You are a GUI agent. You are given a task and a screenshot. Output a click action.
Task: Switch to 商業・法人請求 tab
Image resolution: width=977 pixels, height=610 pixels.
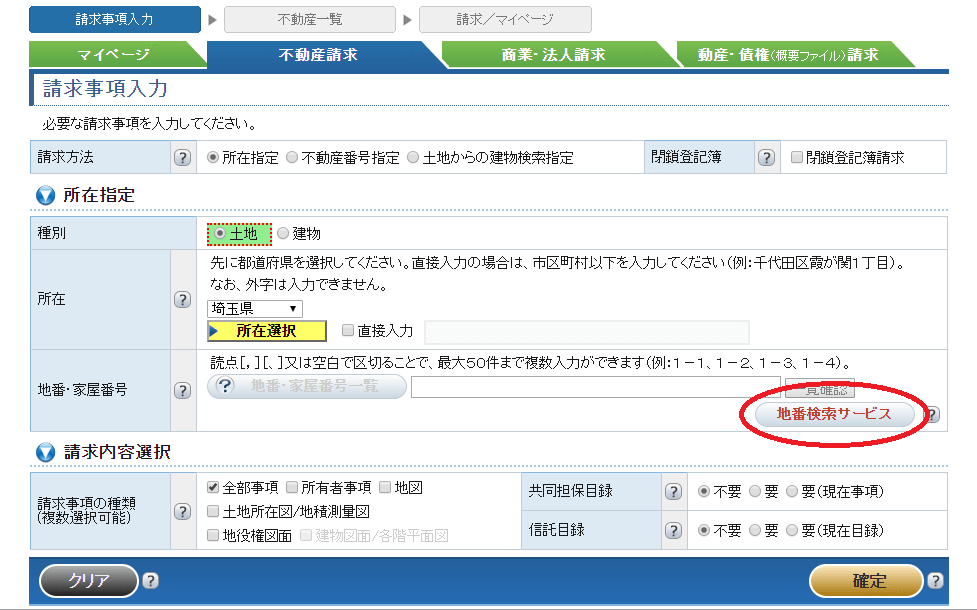pos(553,55)
